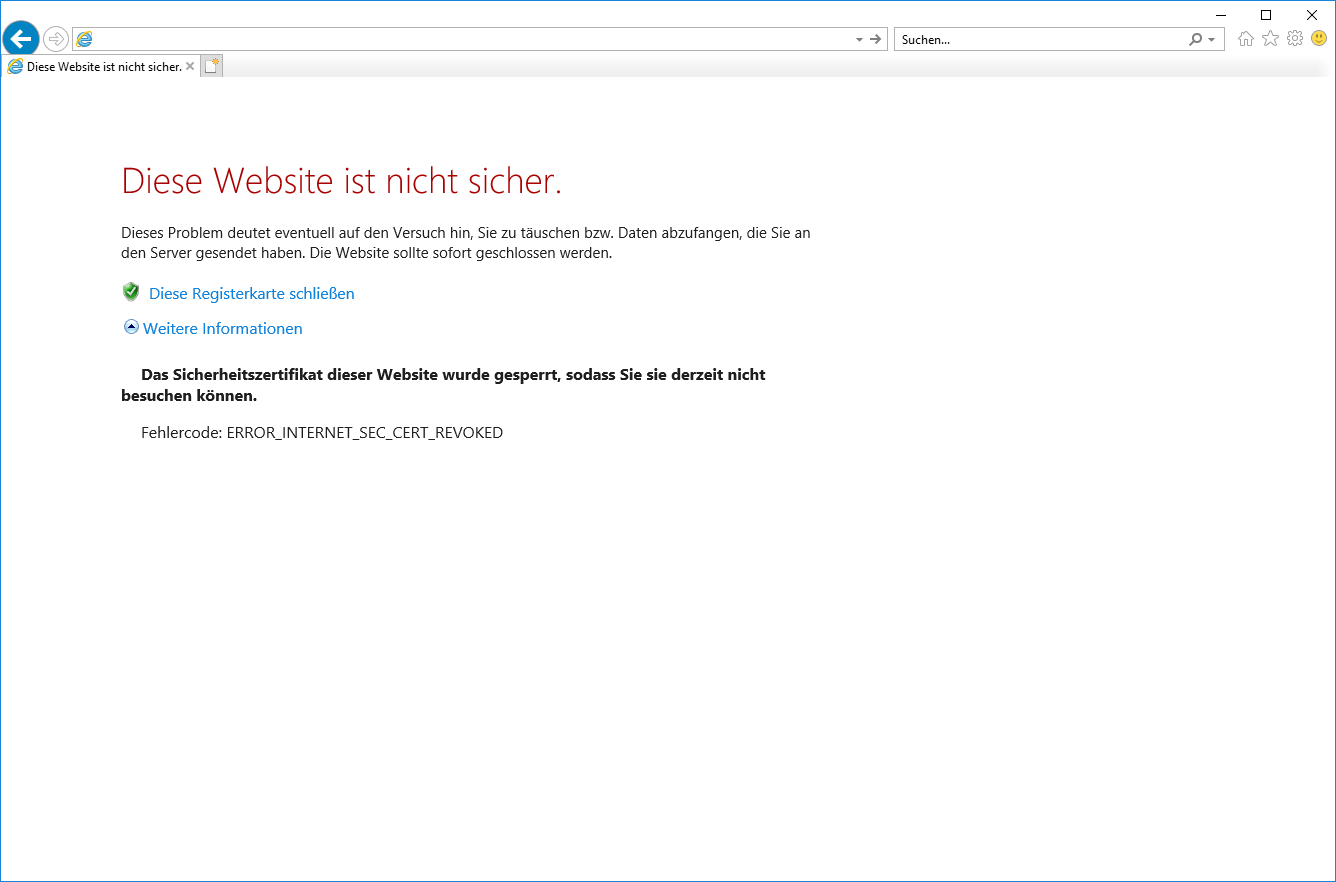Click the green shield icon
Screen dimensions: 1336x882
131,292
